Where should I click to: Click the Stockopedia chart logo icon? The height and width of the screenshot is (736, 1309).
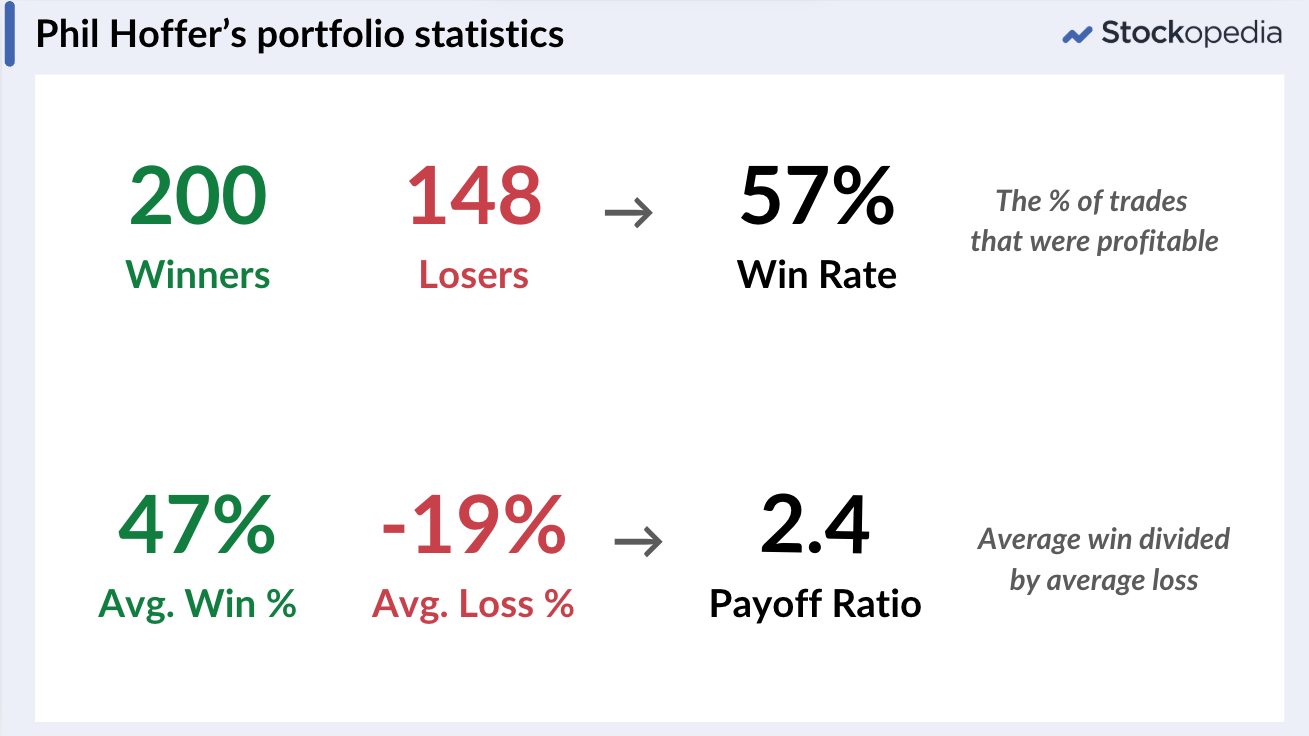click(x=1077, y=35)
